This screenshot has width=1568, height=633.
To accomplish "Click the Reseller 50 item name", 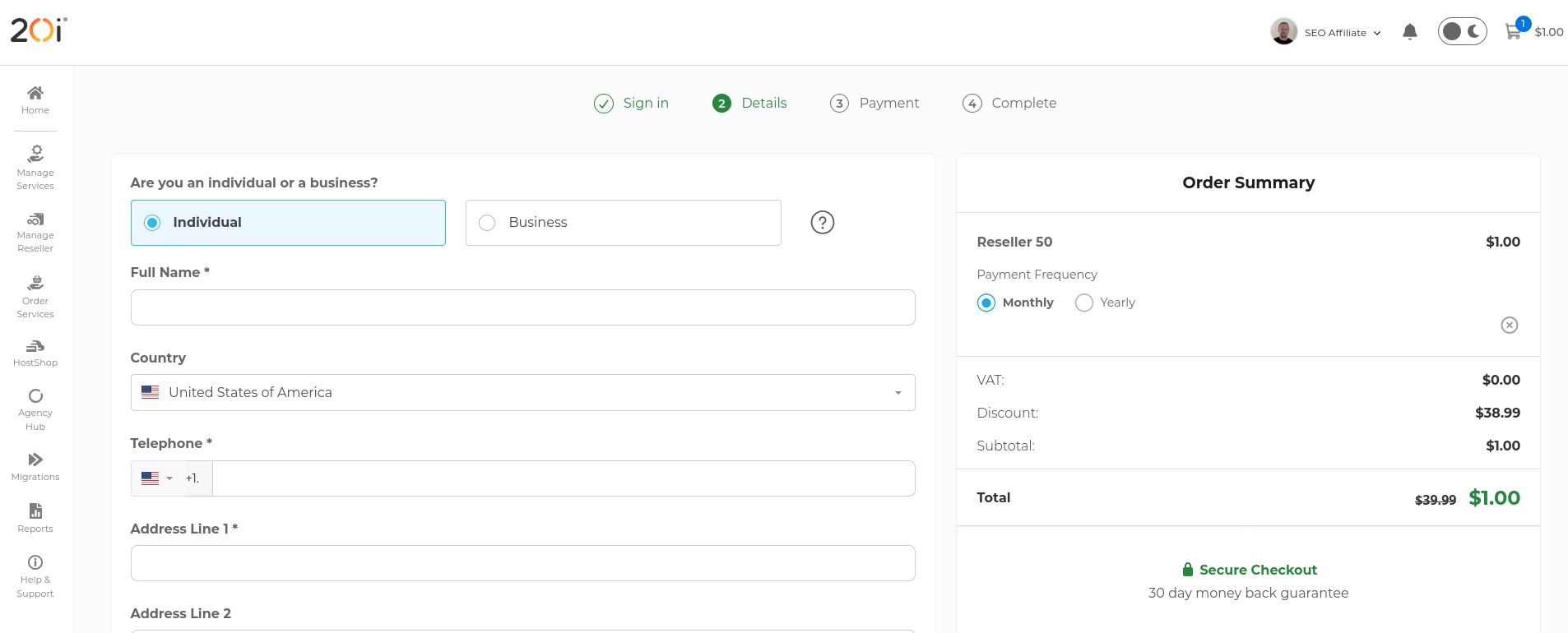I will click(x=1014, y=242).
